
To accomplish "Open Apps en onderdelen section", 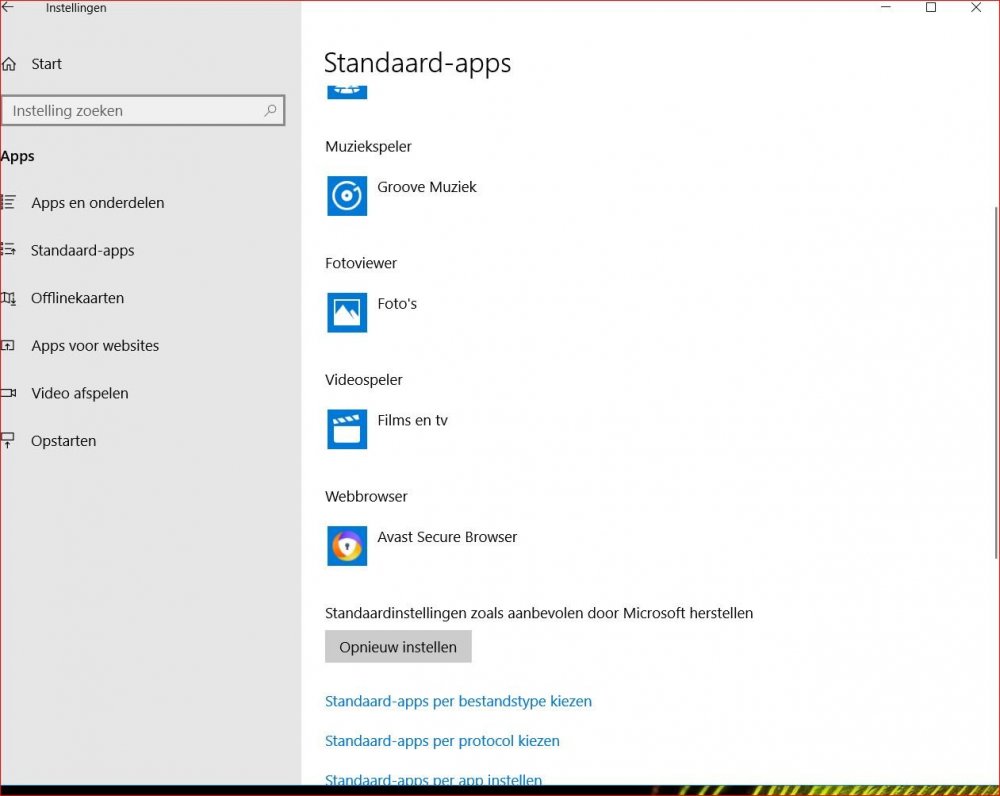I will 98,203.
